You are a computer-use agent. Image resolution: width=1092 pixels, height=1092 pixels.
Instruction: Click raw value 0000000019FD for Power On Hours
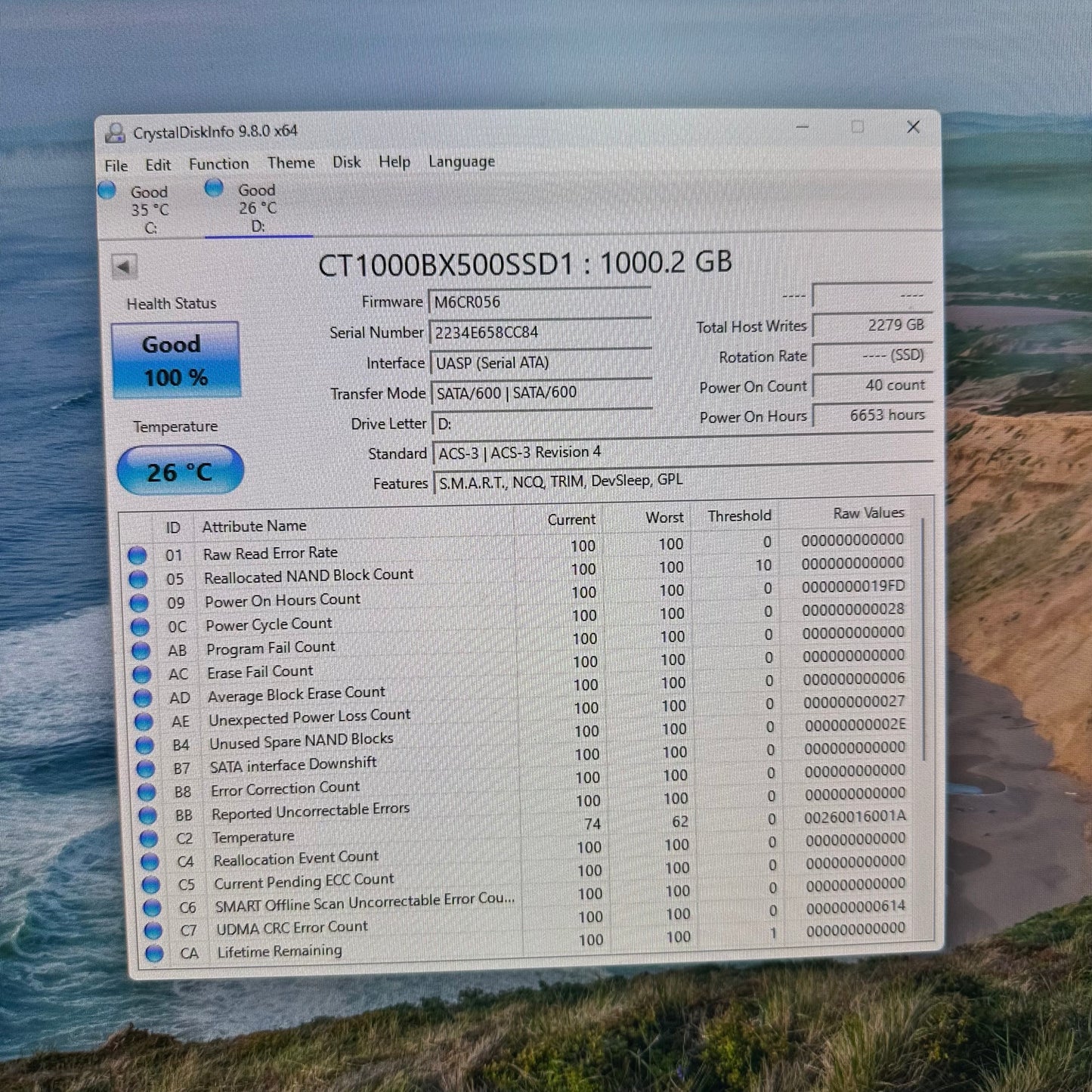pos(853,586)
